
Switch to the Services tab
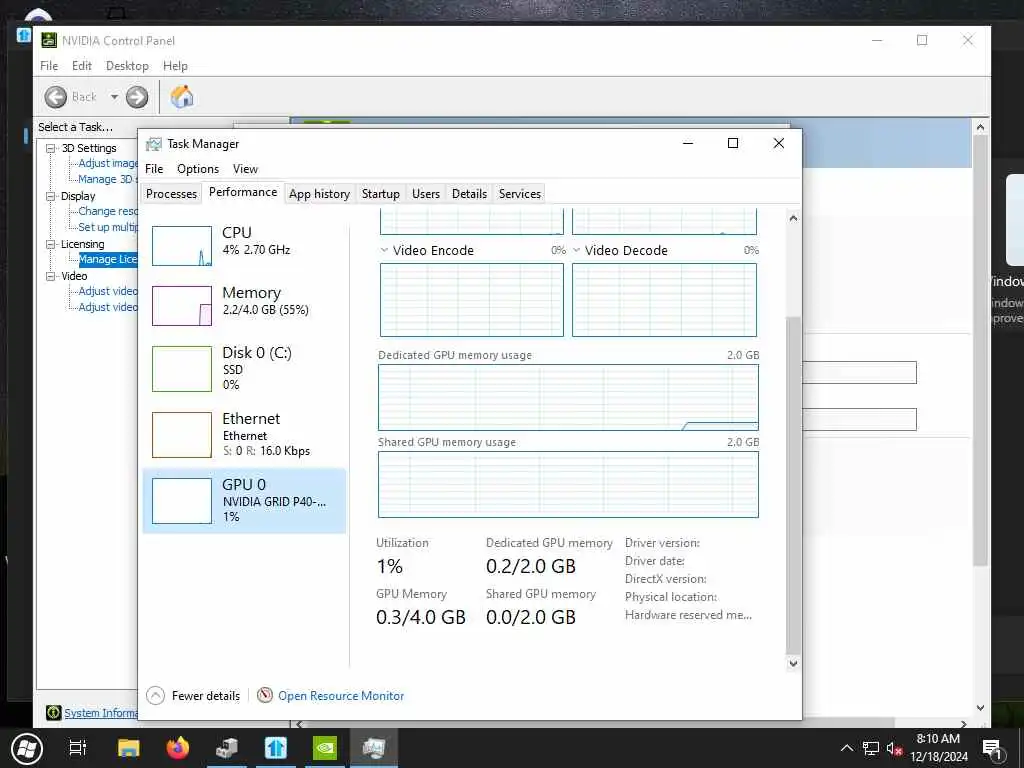(520, 194)
